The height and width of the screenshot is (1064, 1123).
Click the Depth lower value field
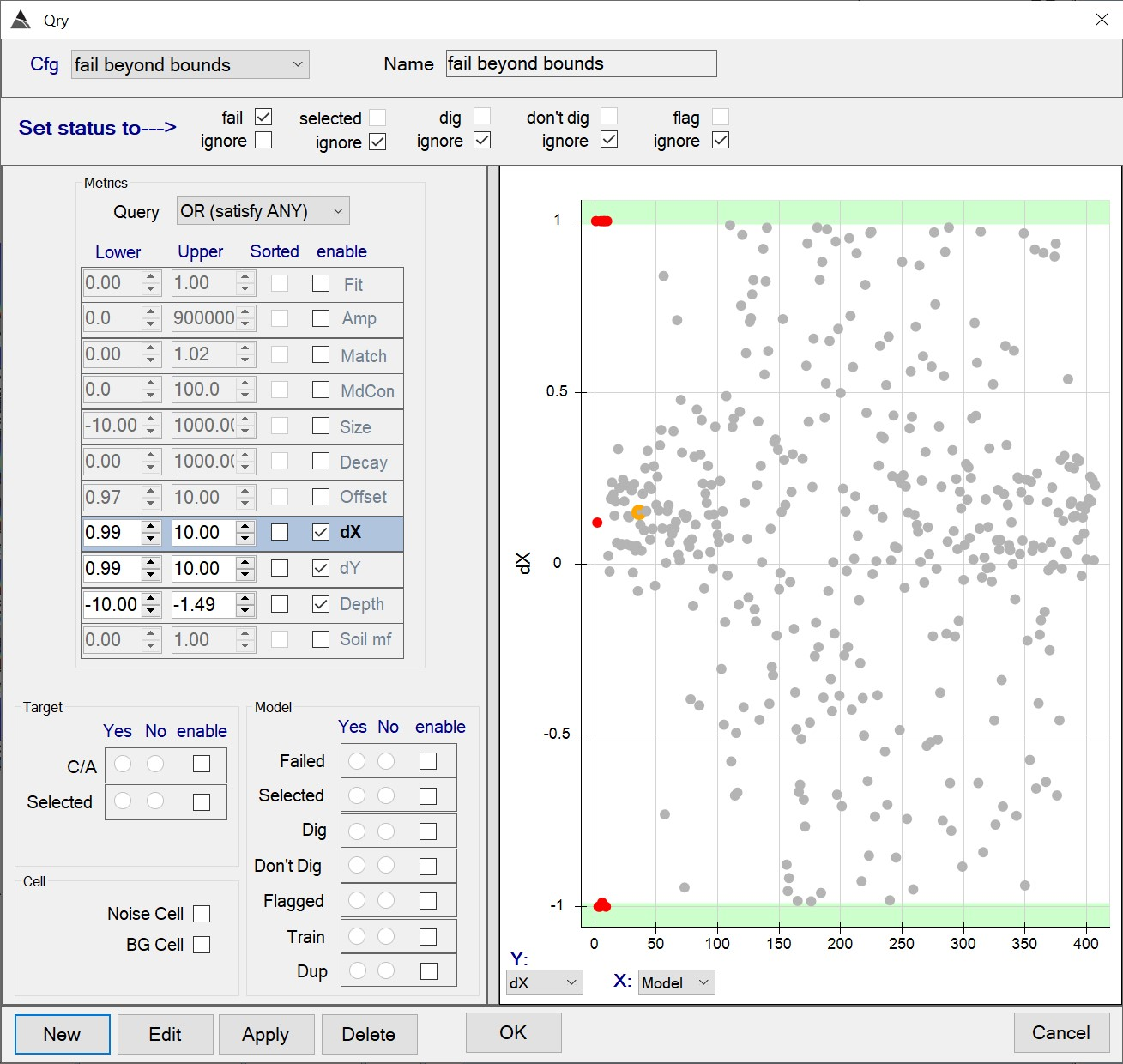[112, 604]
